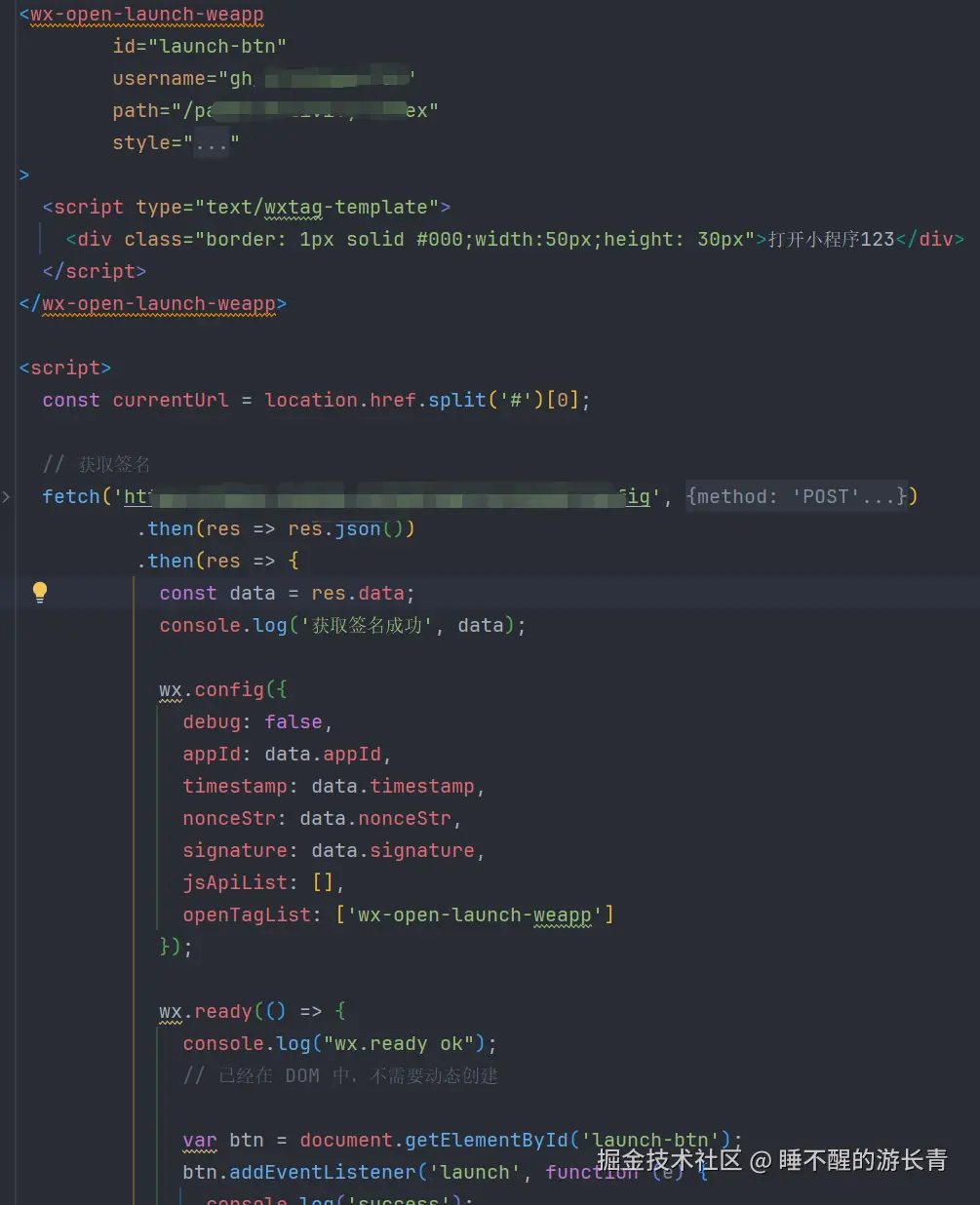The width and height of the screenshot is (980, 1205).
Task: Click the // 获取签名 comment line
Action: click(97, 465)
